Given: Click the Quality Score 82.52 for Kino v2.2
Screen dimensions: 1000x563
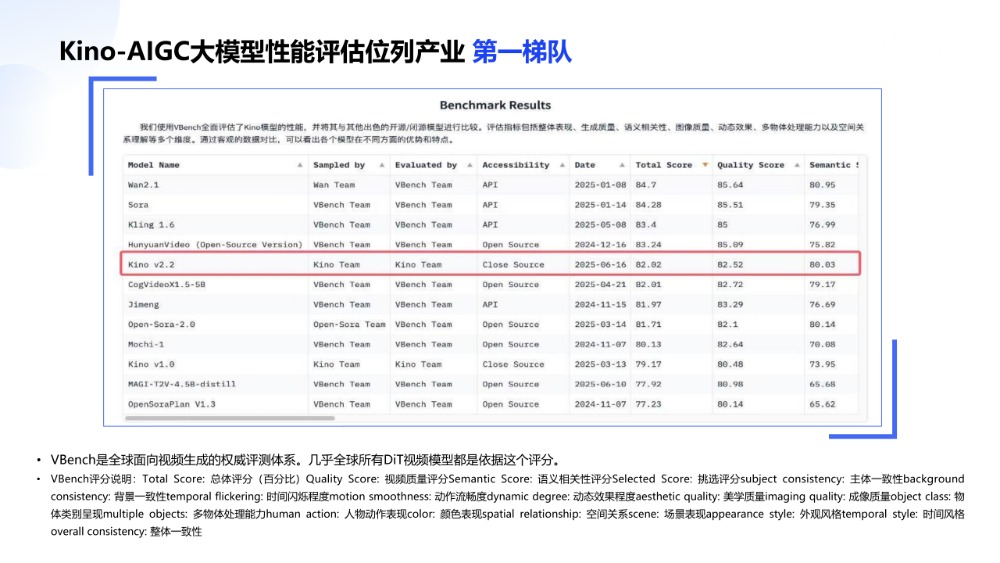Looking at the screenshot, I should point(730,265).
